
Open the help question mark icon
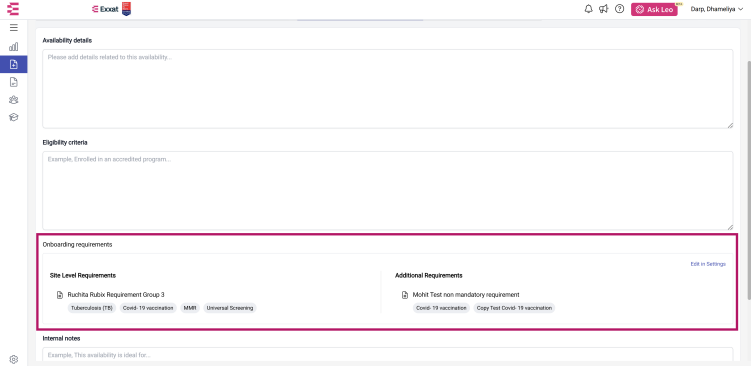point(620,9)
